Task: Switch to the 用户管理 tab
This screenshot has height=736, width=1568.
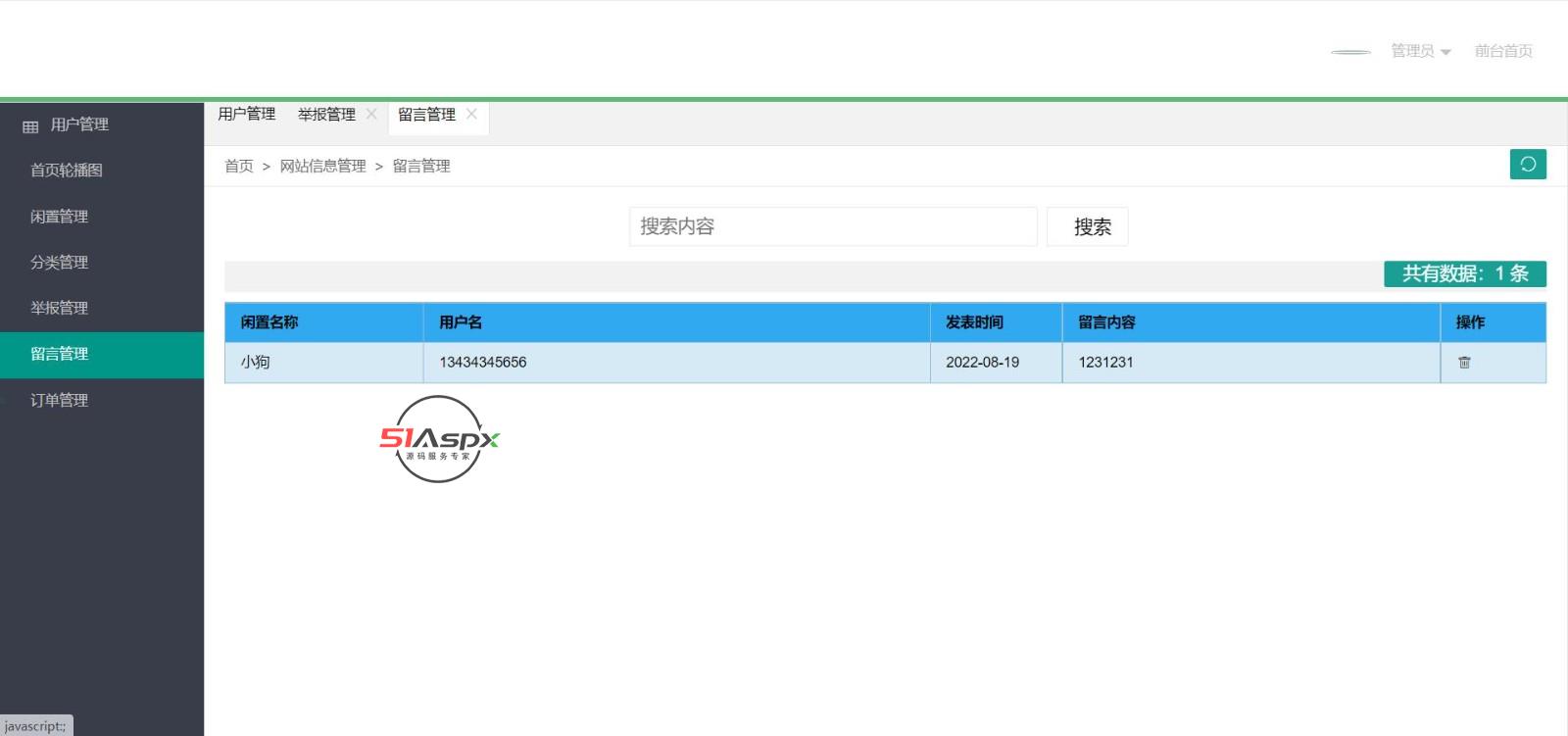Action: tap(247, 114)
